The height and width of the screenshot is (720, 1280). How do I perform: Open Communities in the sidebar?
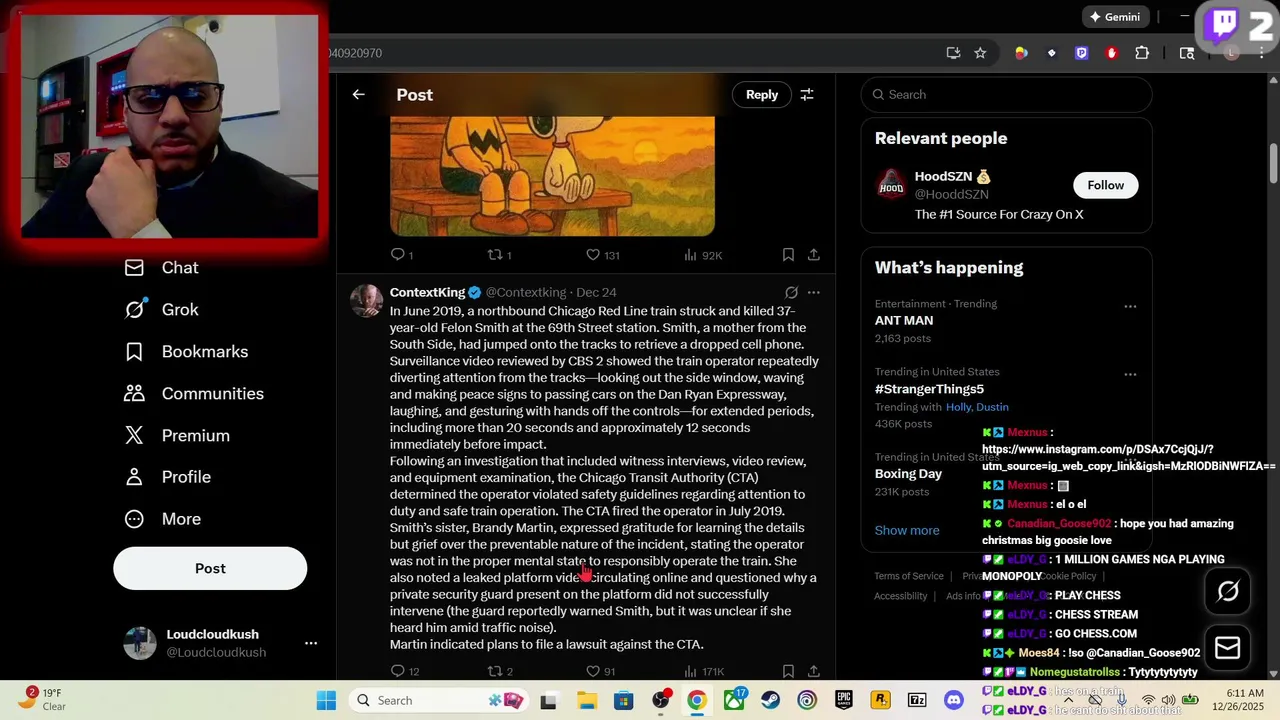194,394
